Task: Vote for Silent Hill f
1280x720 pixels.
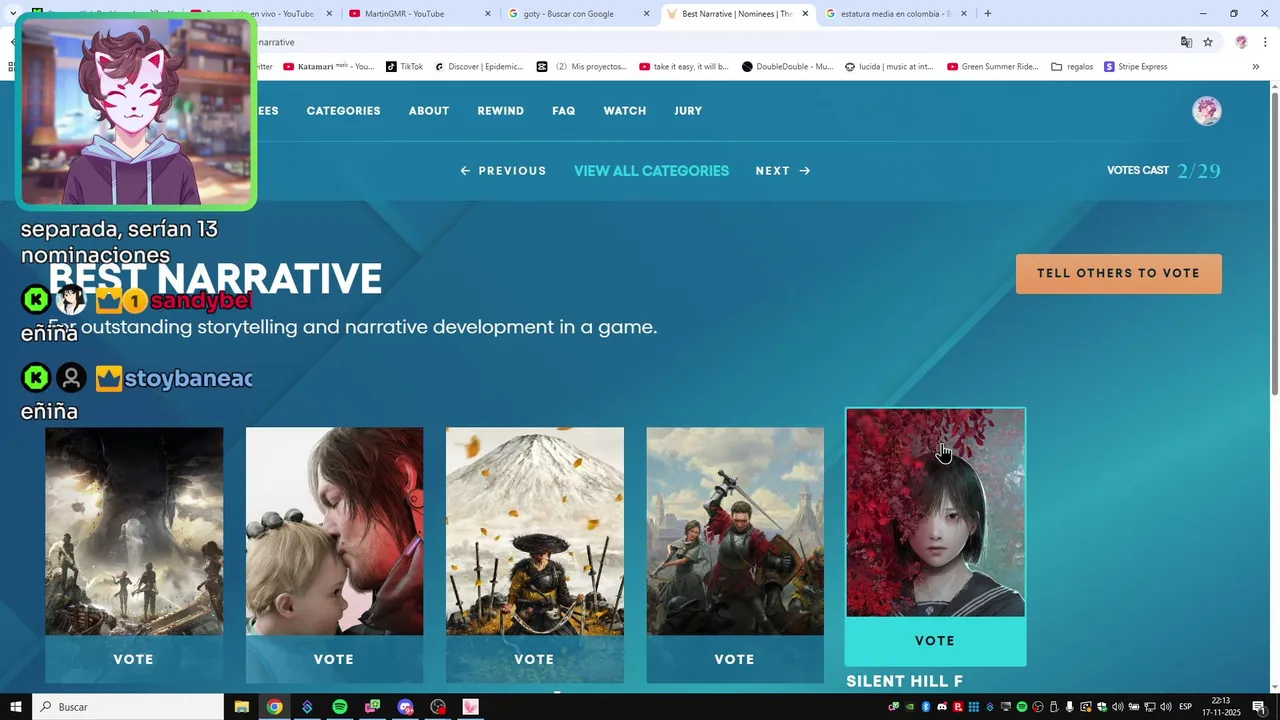Action: point(935,641)
